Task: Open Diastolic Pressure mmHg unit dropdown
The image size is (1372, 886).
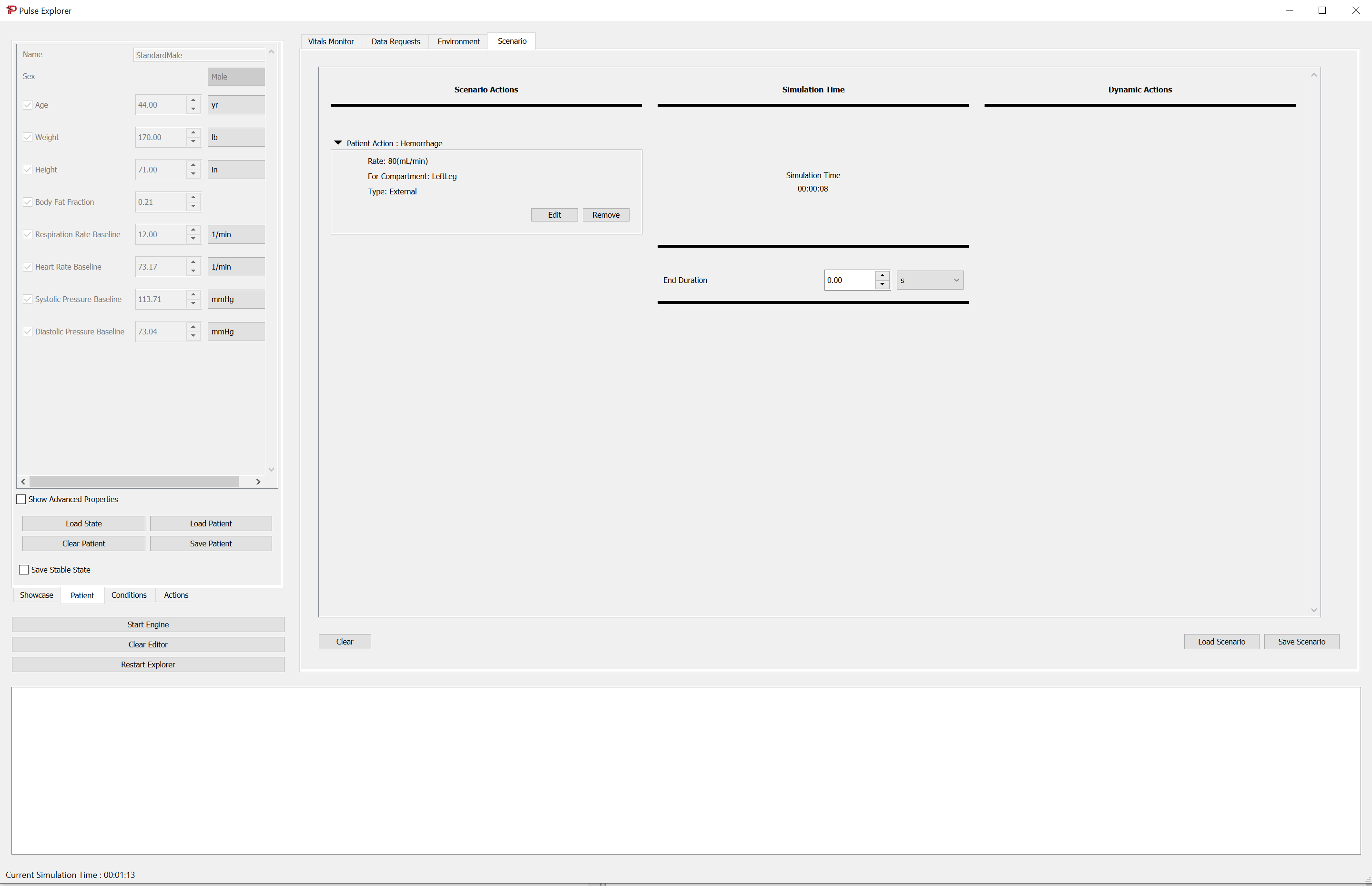Action: click(x=236, y=332)
